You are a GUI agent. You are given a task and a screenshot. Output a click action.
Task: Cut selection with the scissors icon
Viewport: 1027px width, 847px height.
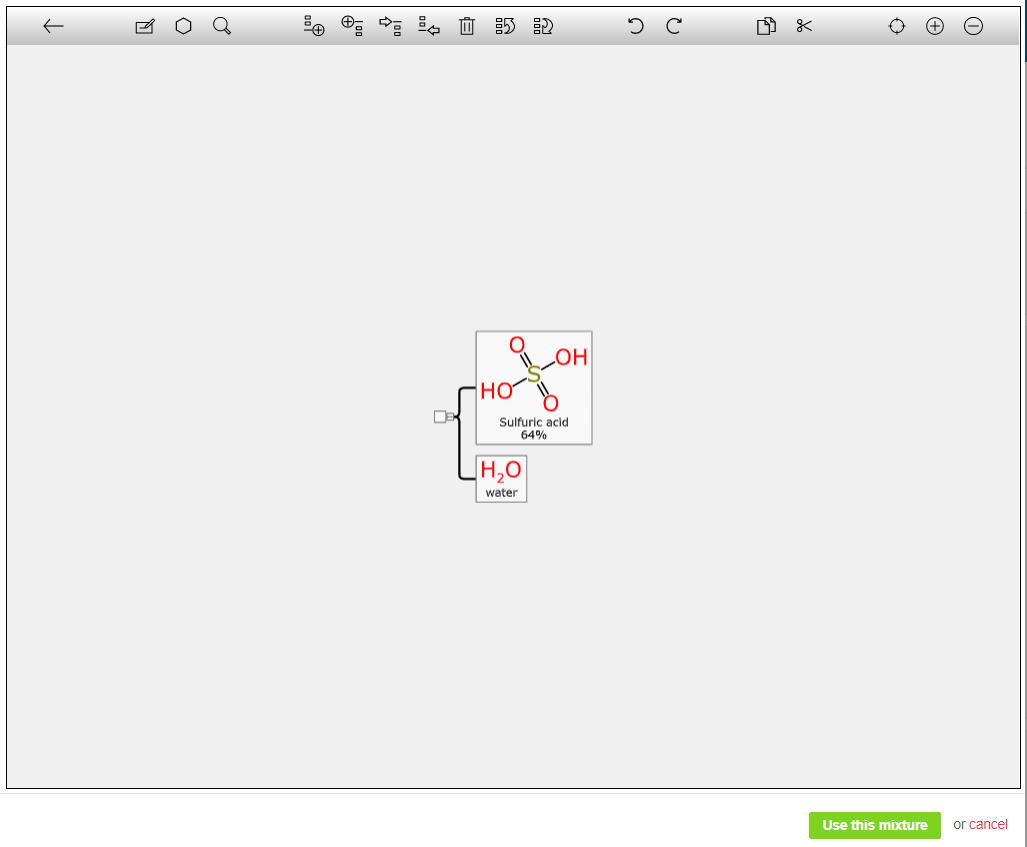click(x=804, y=26)
